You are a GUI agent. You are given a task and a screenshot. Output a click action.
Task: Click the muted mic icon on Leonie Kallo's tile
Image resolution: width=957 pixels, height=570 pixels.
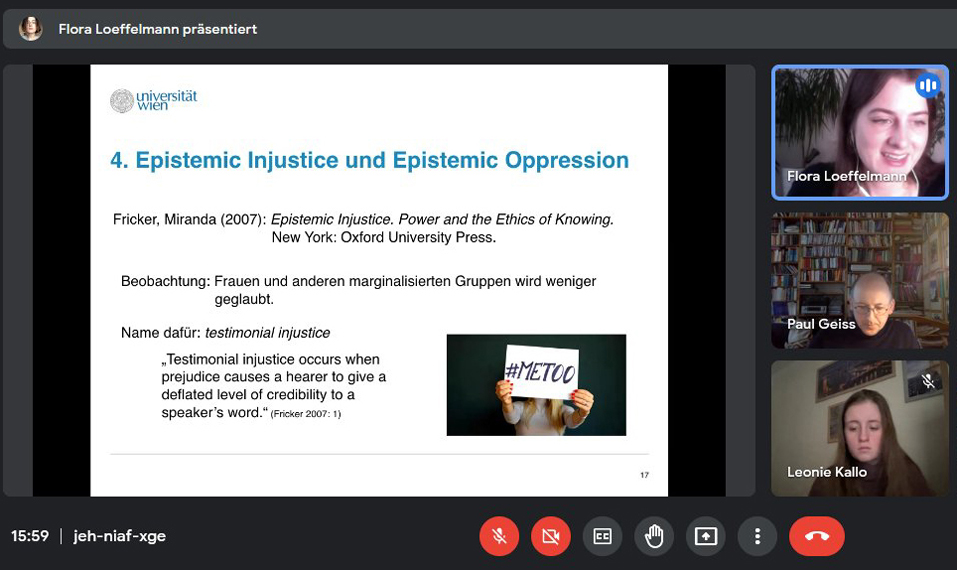click(x=927, y=381)
